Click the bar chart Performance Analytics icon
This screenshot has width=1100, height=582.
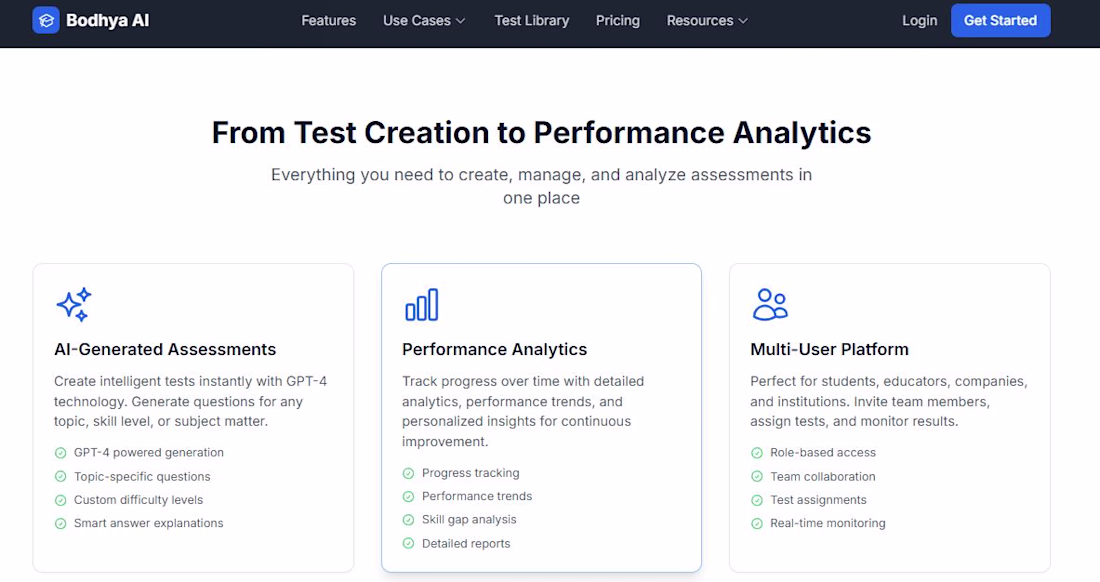click(x=422, y=304)
